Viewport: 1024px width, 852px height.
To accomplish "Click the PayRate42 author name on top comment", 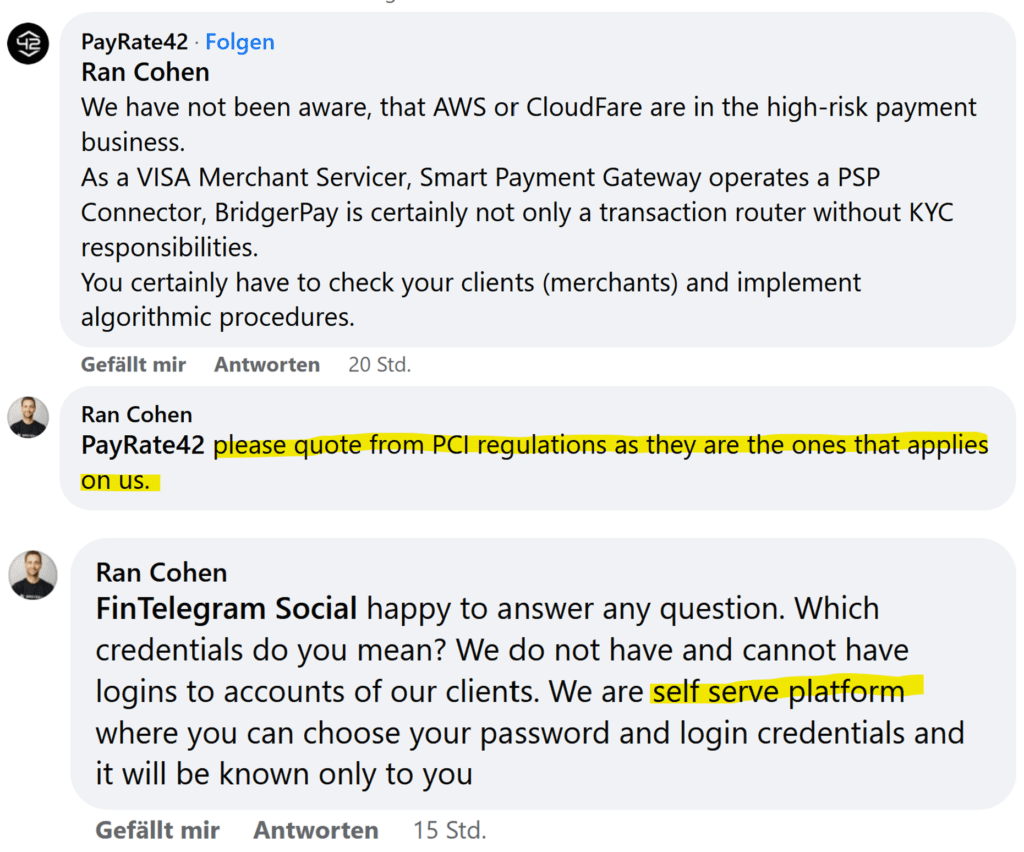I will tap(135, 42).
